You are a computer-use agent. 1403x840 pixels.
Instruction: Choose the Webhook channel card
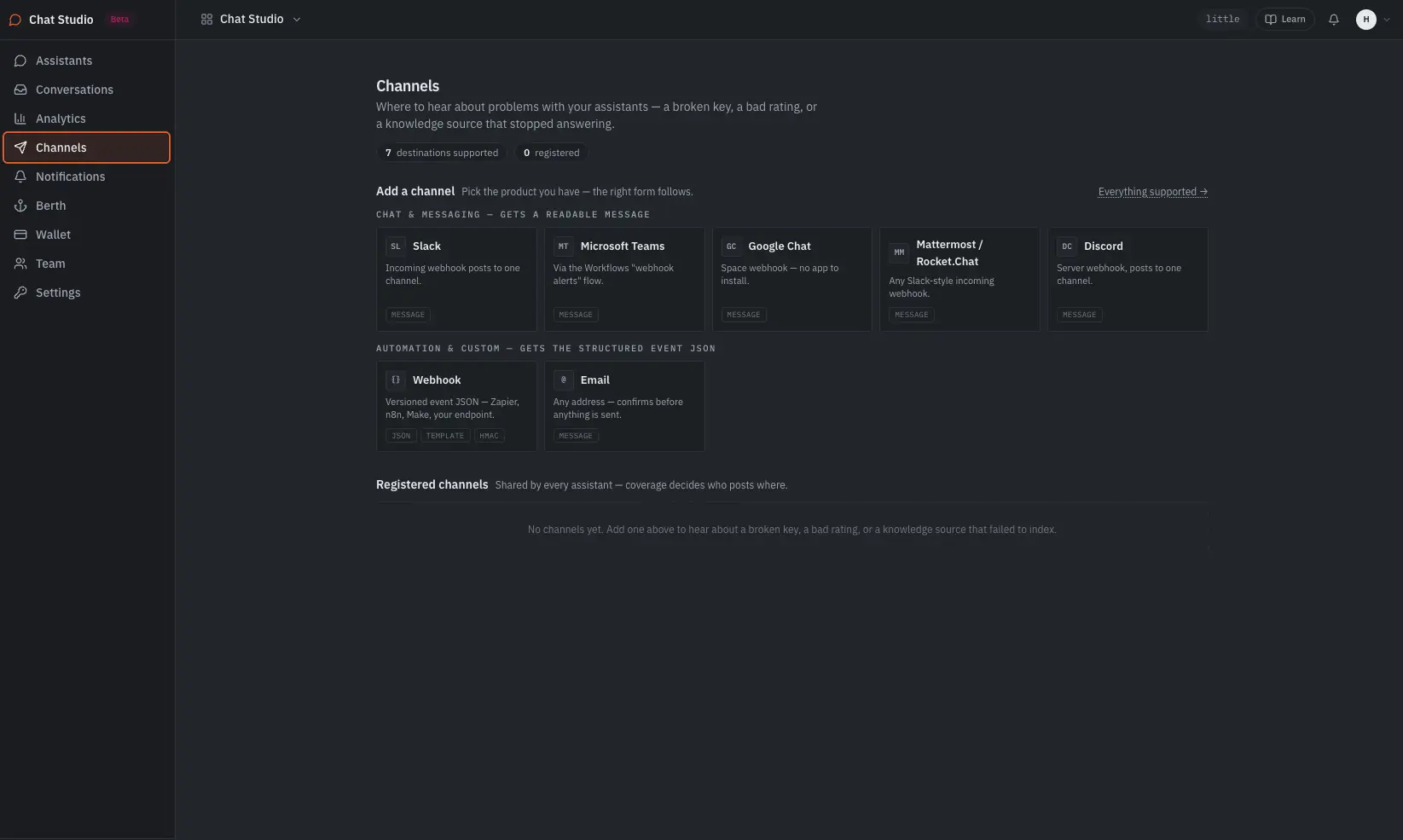tap(456, 406)
